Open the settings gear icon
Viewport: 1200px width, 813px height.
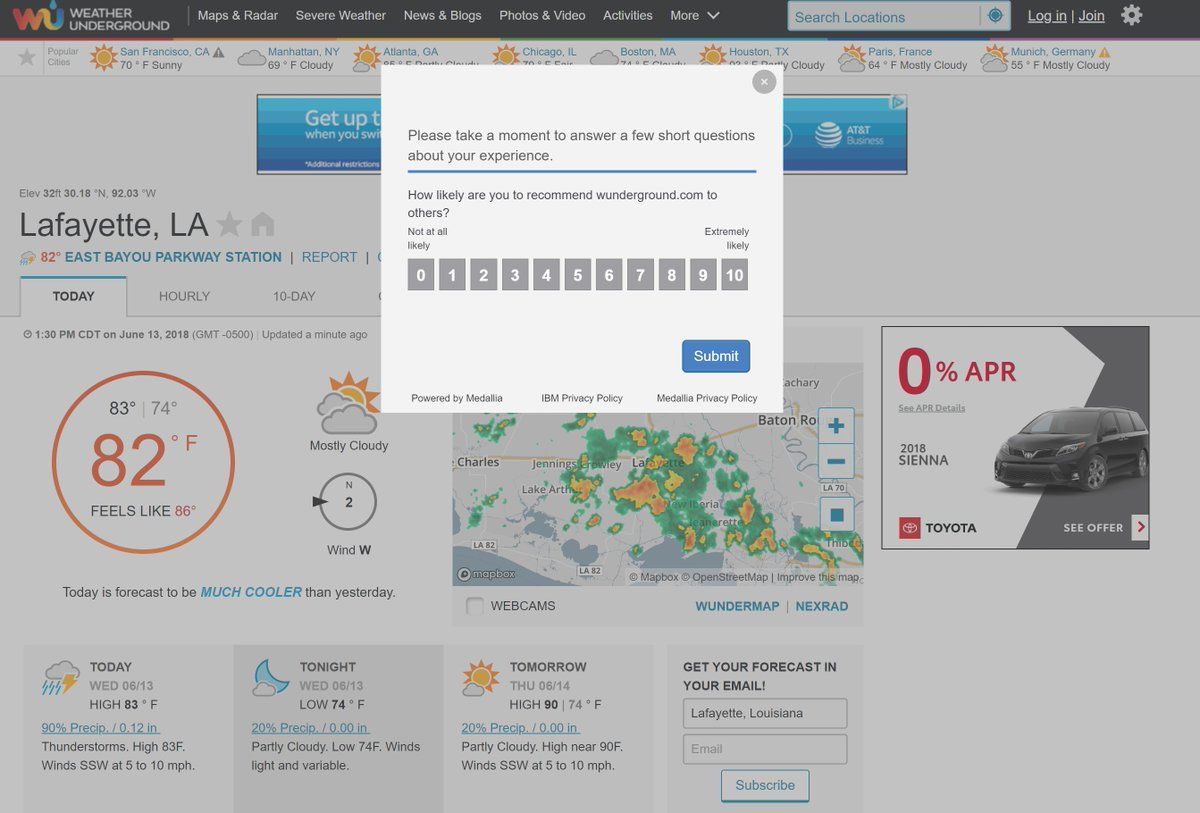pyautogui.click(x=1131, y=15)
